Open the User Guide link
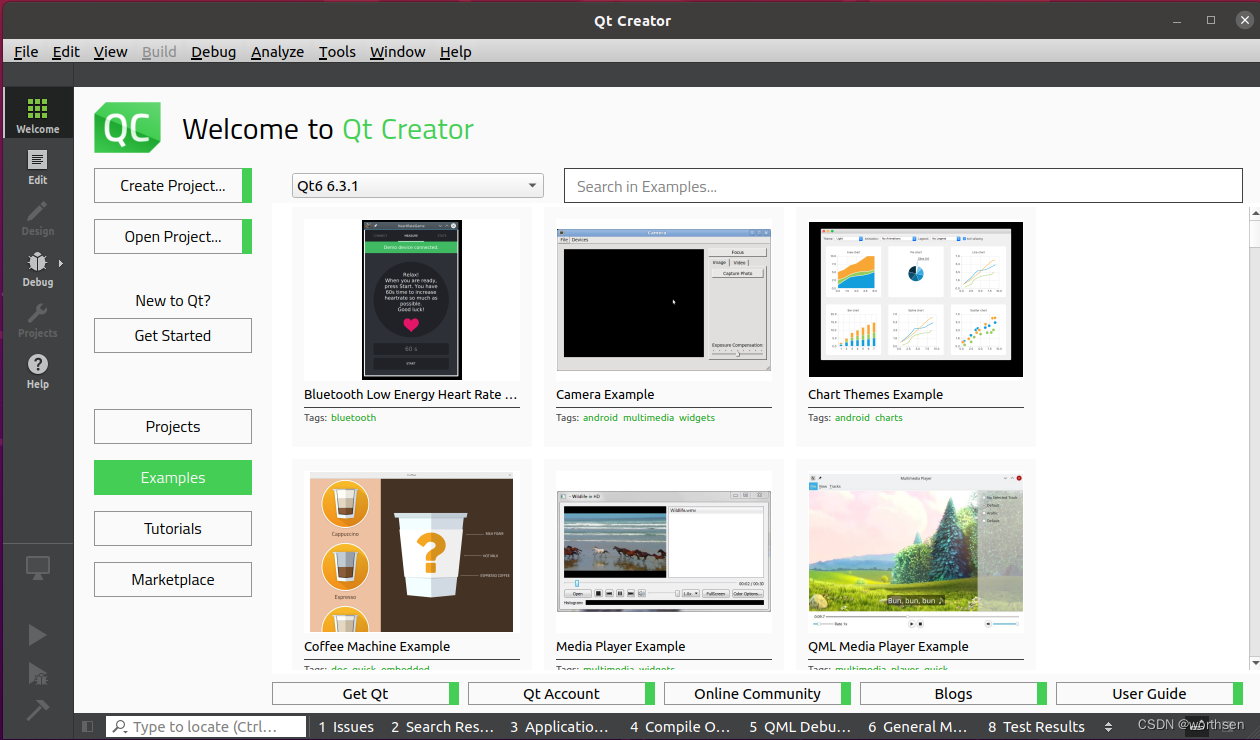The height and width of the screenshot is (740, 1260). coord(1149,694)
